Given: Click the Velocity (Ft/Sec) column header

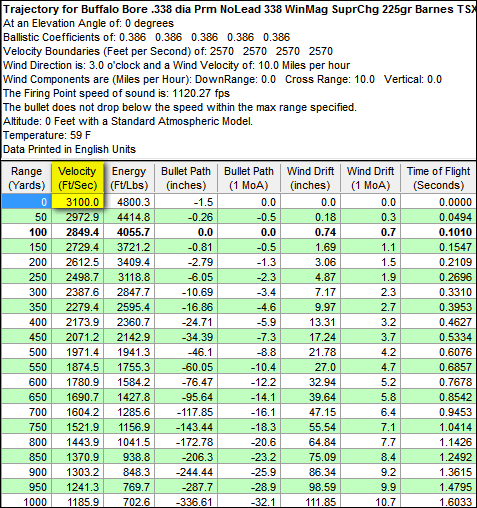Looking at the screenshot, I should click(x=78, y=178).
